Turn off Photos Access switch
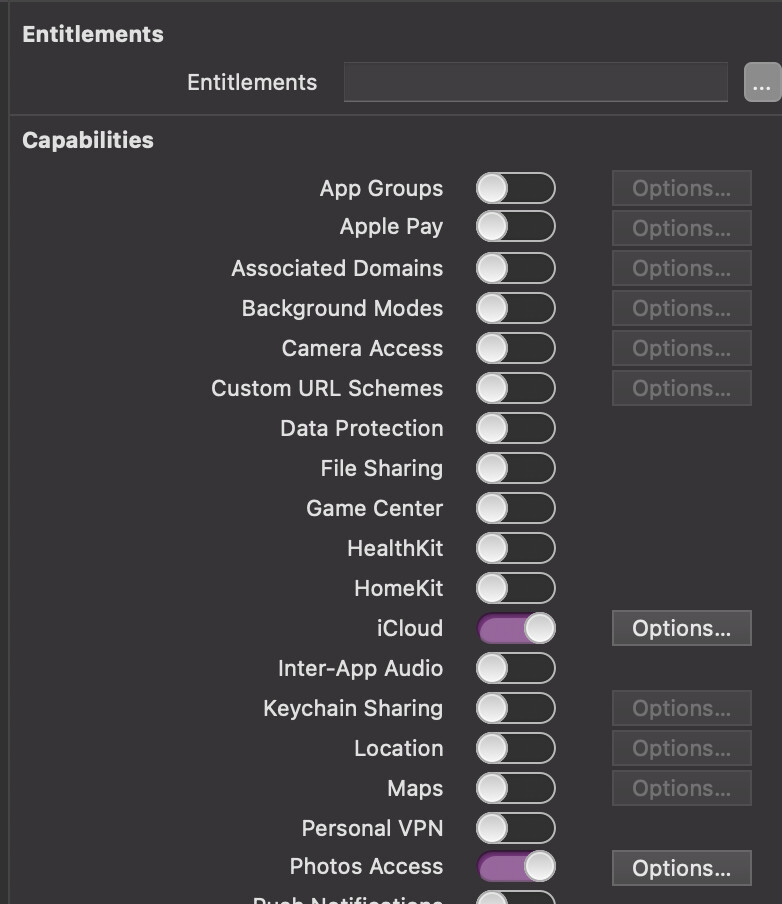Image resolution: width=782 pixels, height=904 pixels. point(515,867)
